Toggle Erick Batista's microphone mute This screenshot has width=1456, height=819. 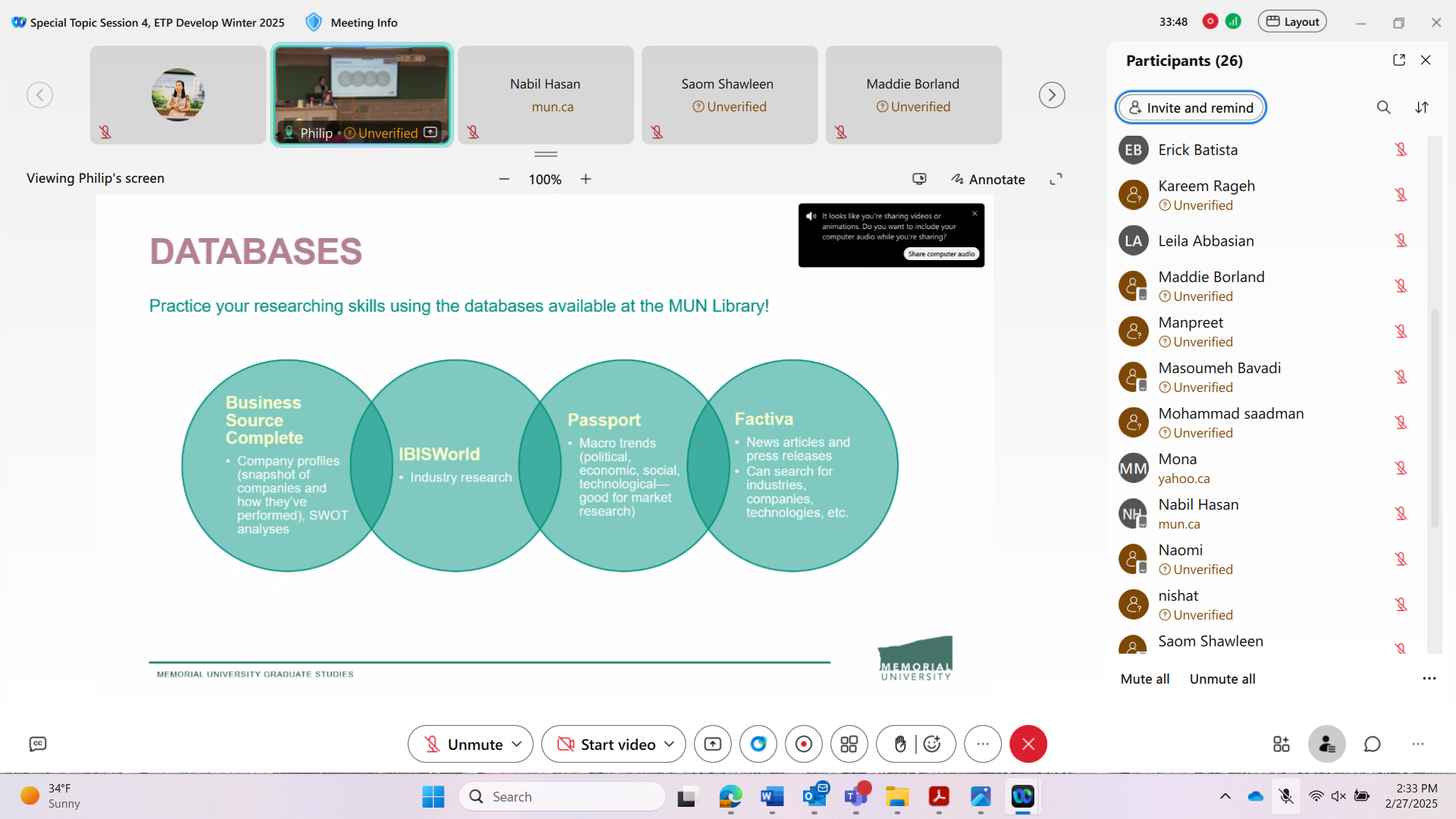1401,149
